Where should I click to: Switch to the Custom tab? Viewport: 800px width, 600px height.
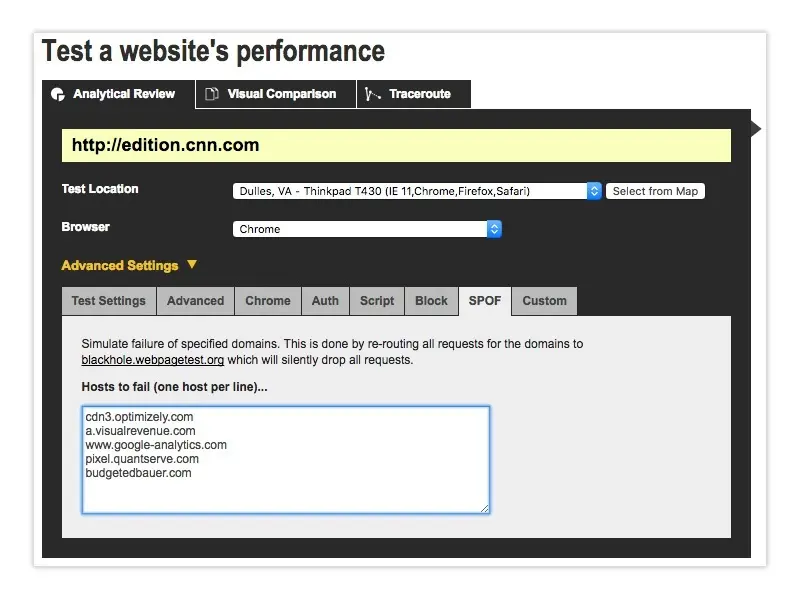coord(544,300)
